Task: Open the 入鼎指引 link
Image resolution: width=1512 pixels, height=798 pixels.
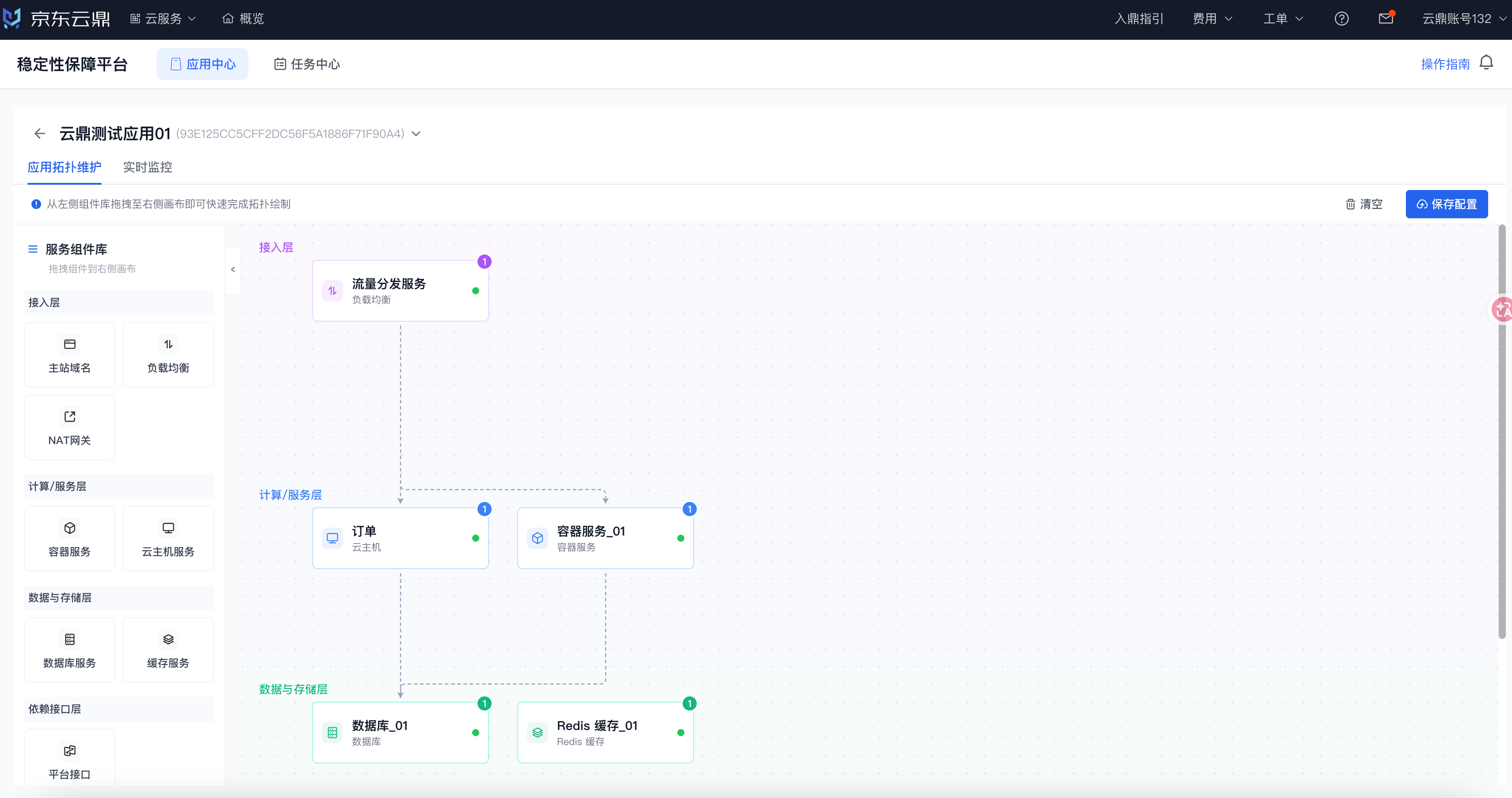Action: tap(1139, 19)
